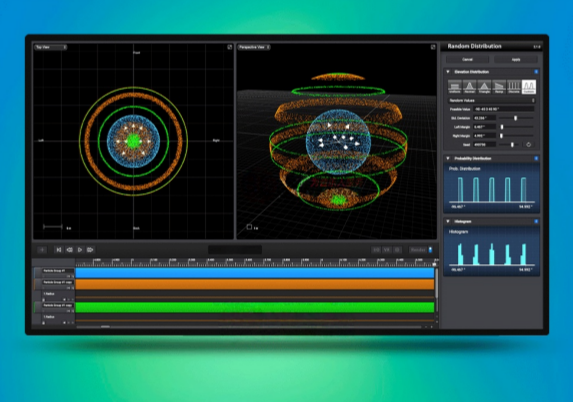Viewport: 573px width, 402px height.
Task: Maximize the Top View viewport
Action: [x=229, y=47]
